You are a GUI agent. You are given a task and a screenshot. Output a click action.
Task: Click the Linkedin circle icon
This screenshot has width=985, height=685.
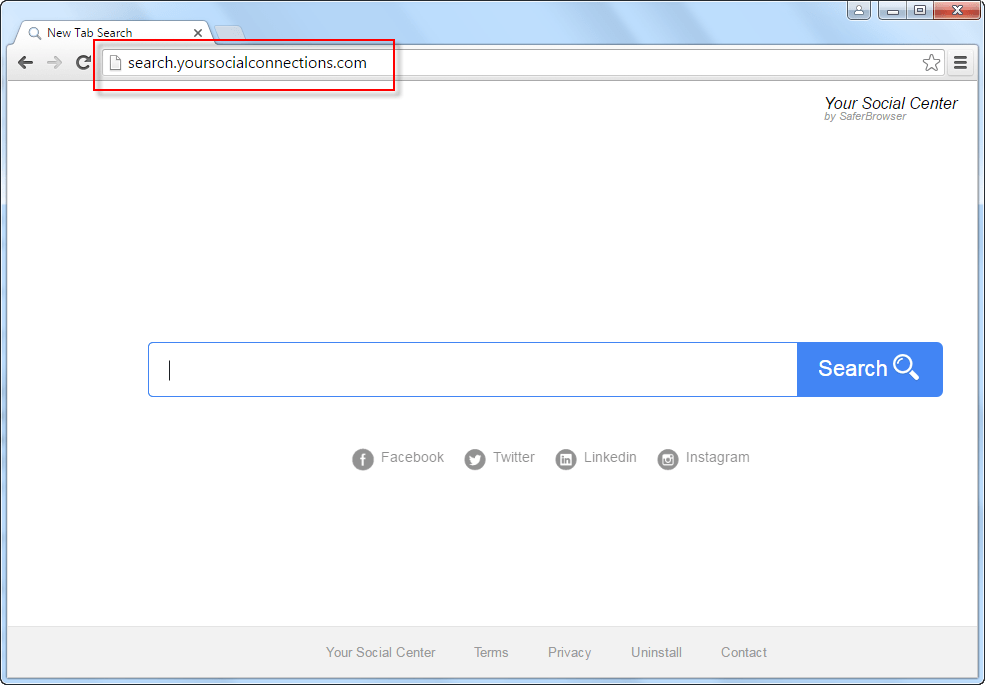coord(565,459)
